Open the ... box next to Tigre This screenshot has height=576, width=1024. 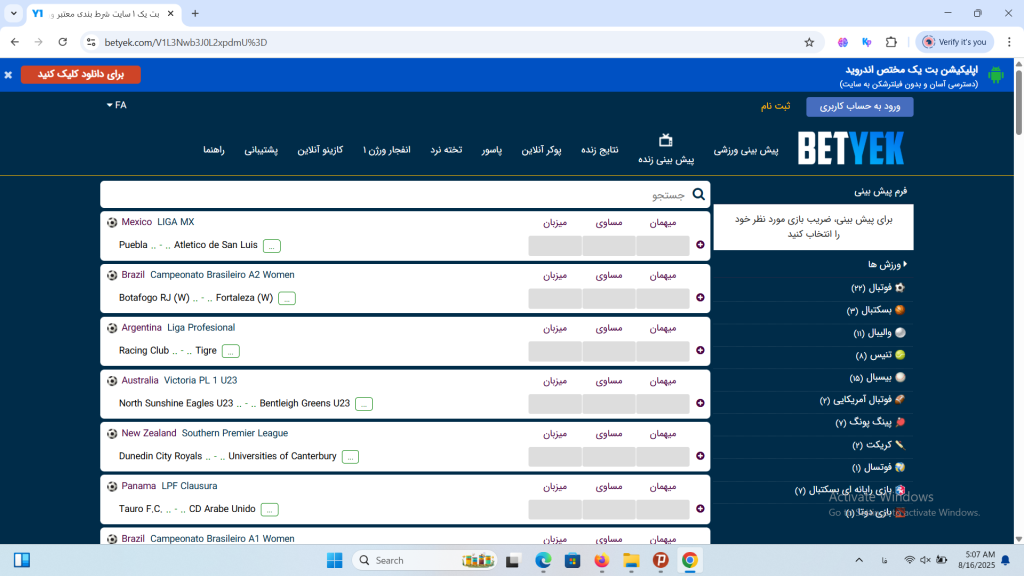click(231, 351)
